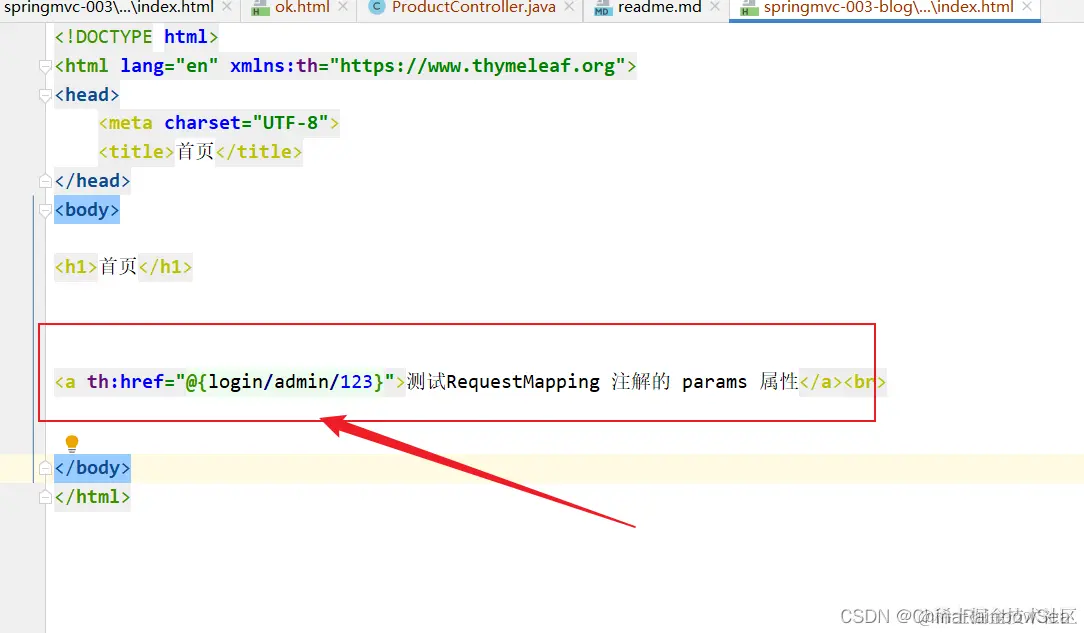Collapse the html tag fold marker
This screenshot has width=1084, height=633.
tap(45, 66)
